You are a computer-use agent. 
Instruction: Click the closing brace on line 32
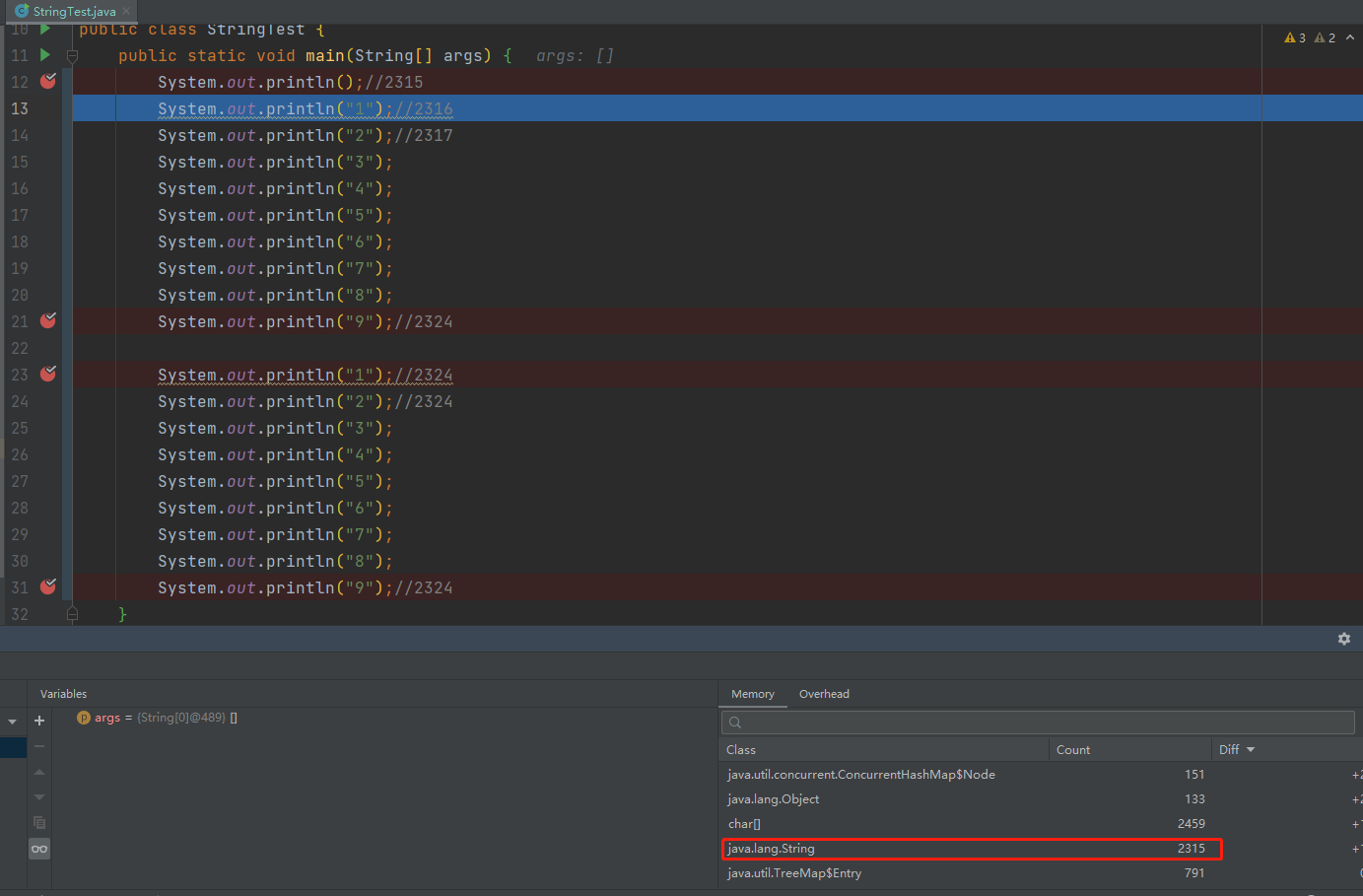(123, 613)
